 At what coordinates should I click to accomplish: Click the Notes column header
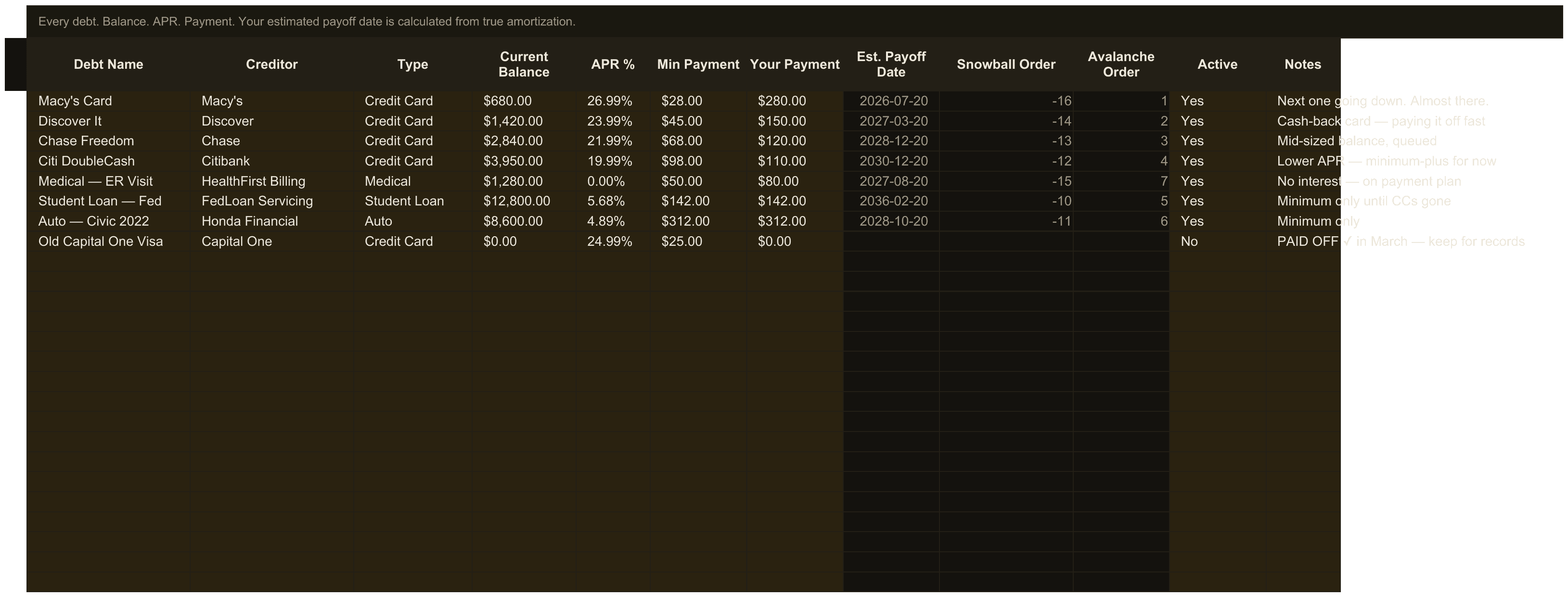coord(1303,64)
